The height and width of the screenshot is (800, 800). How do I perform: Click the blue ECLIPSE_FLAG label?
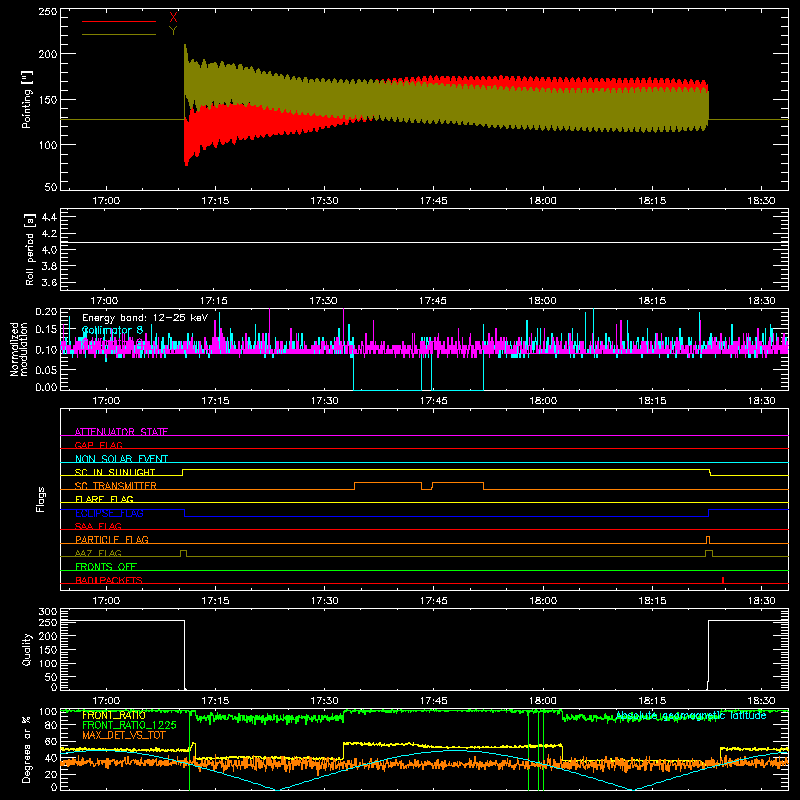click(x=109, y=513)
